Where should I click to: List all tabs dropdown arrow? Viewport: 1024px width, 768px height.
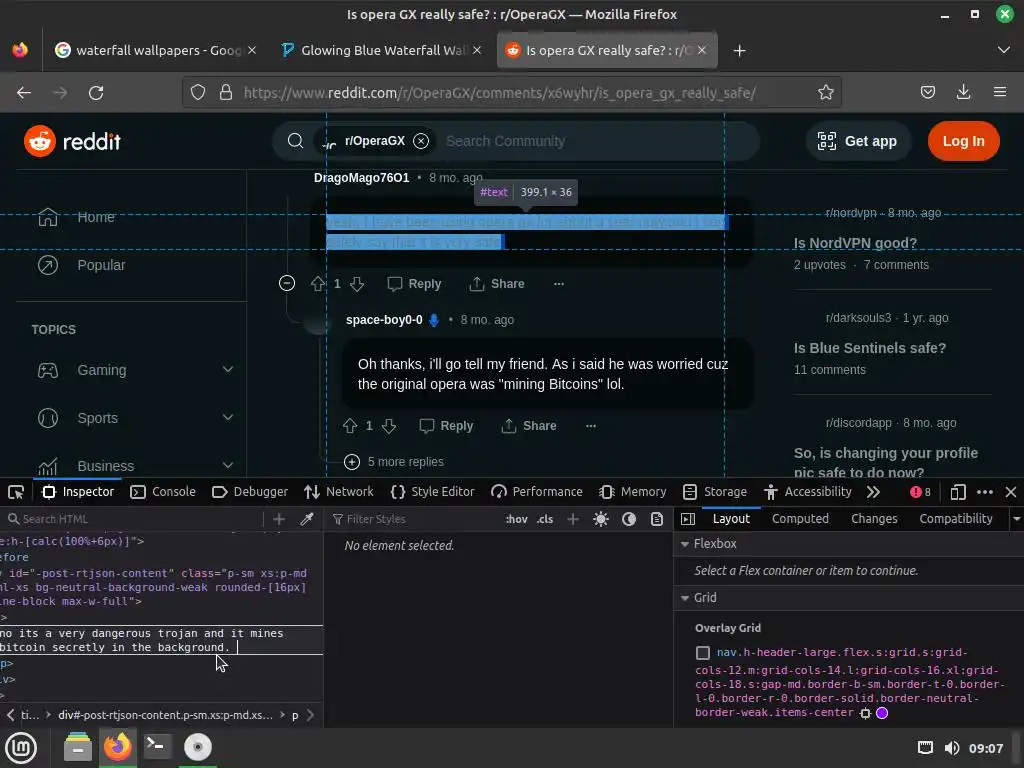1004,50
